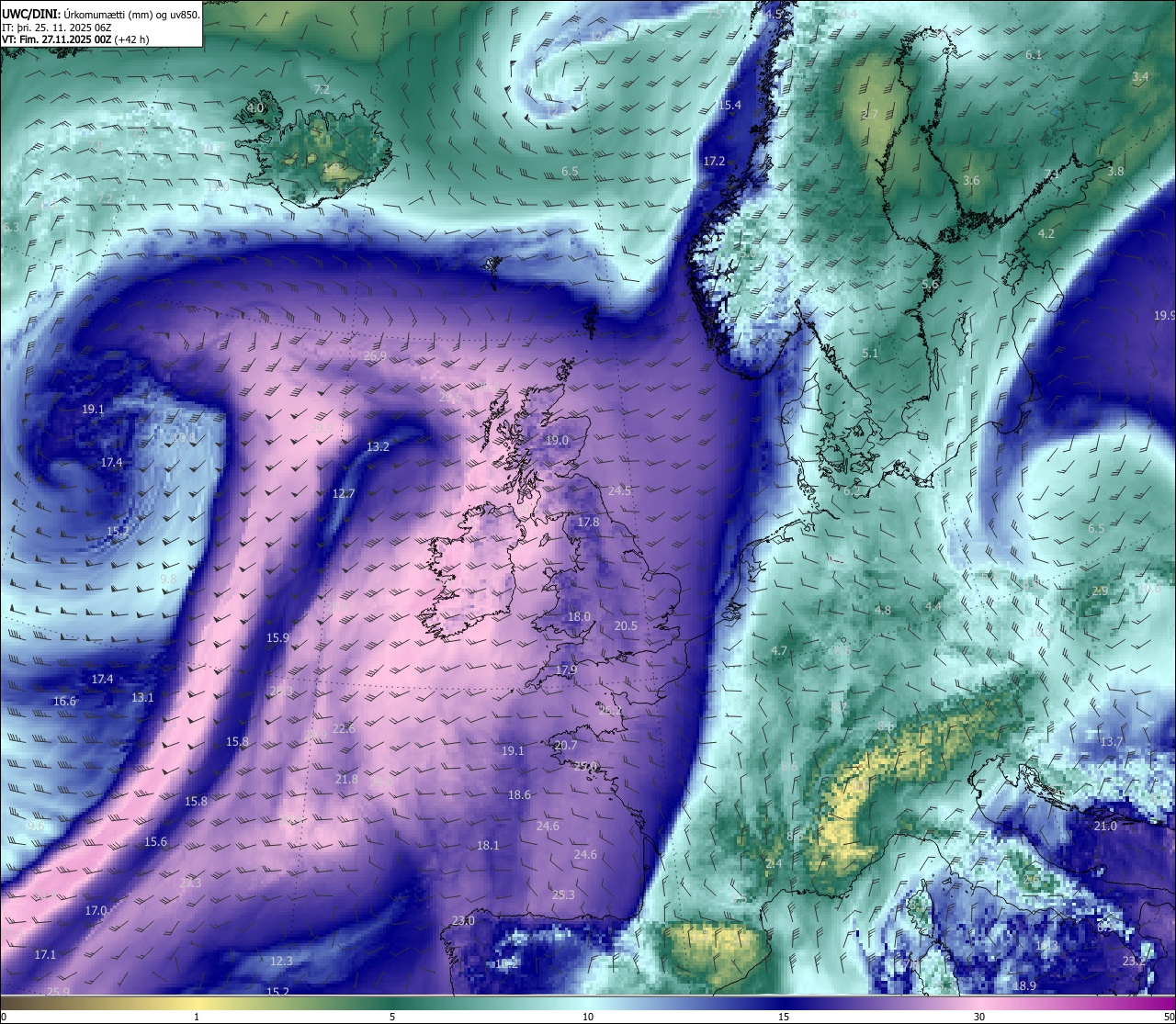Click the 10 tick label on the color scale
The width and height of the screenshot is (1176, 1024).
(x=588, y=1017)
